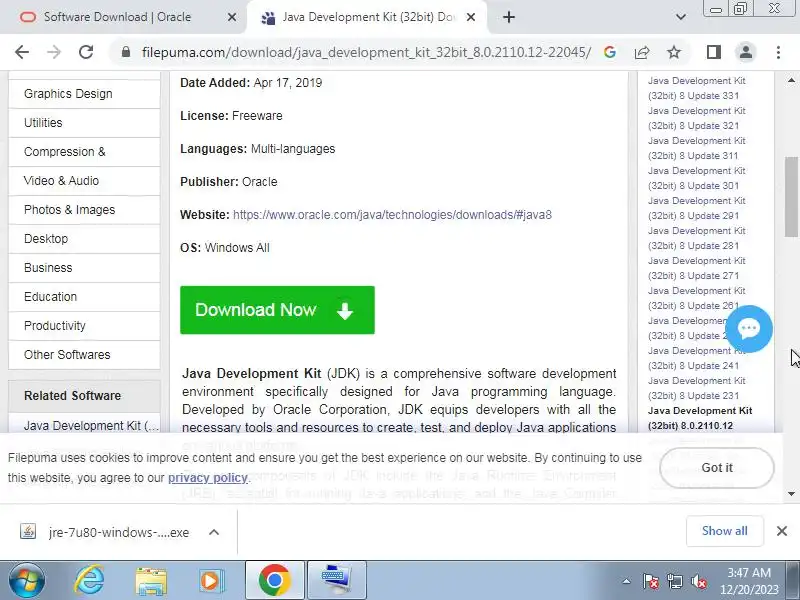The height and width of the screenshot is (600, 800).
Task: Open Desktop category
Action: point(84,239)
